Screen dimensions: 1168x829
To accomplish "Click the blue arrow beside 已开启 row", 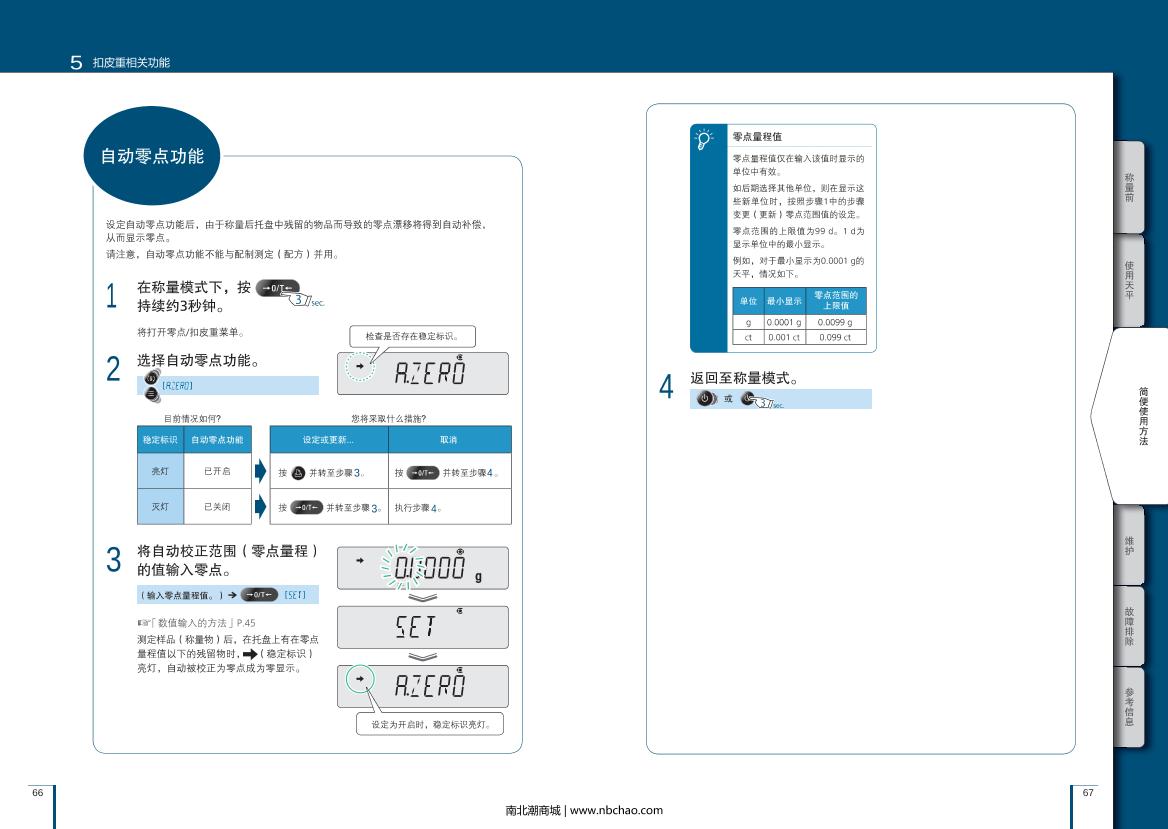I will tap(260, 471).
